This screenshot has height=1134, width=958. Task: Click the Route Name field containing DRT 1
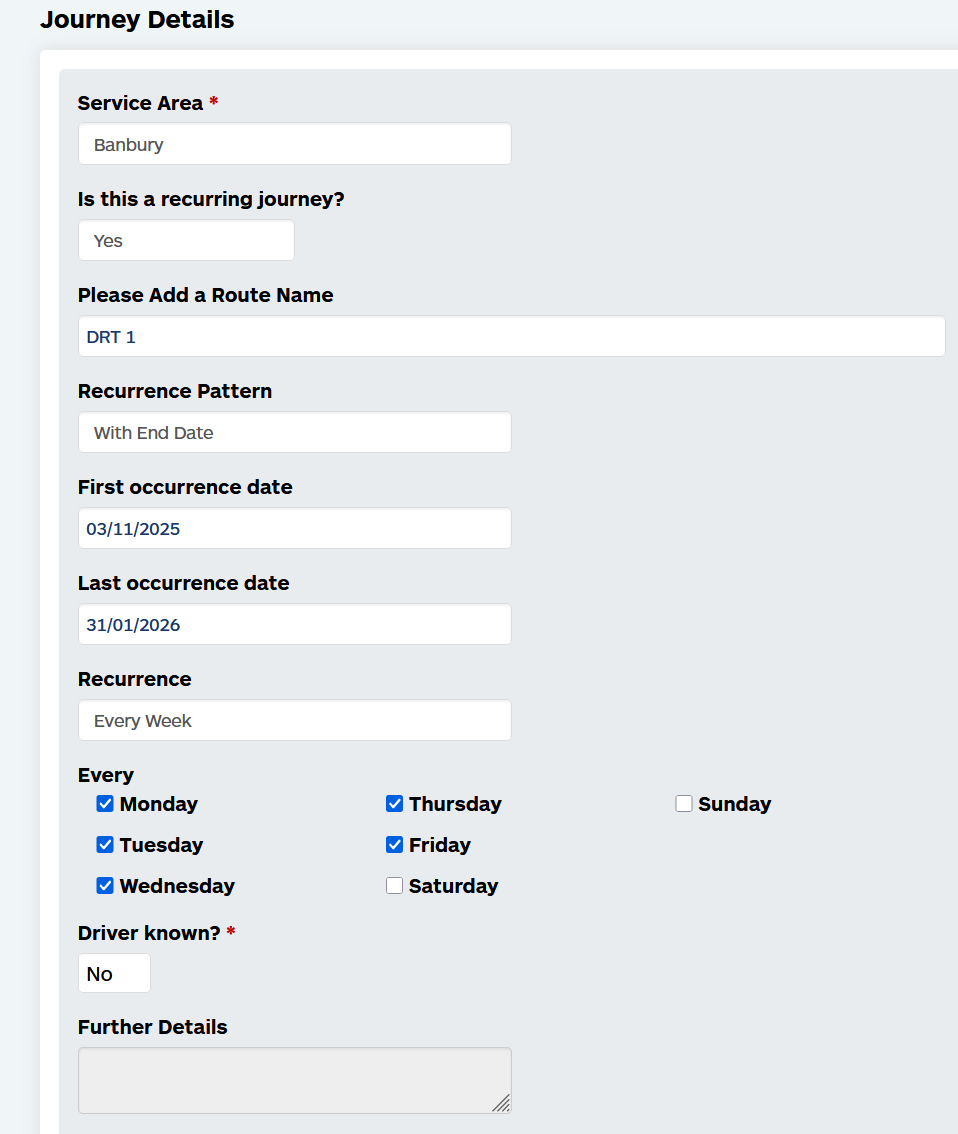click(511, 336)
